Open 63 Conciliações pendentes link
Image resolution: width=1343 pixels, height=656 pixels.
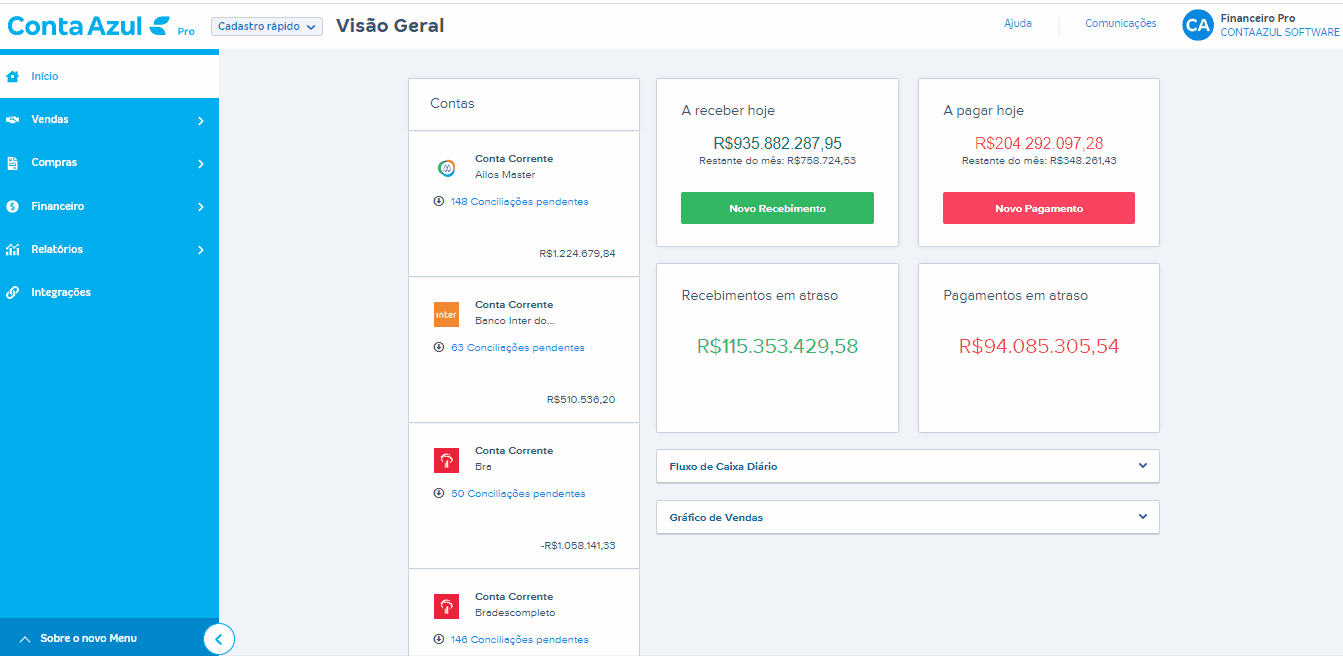517,347
